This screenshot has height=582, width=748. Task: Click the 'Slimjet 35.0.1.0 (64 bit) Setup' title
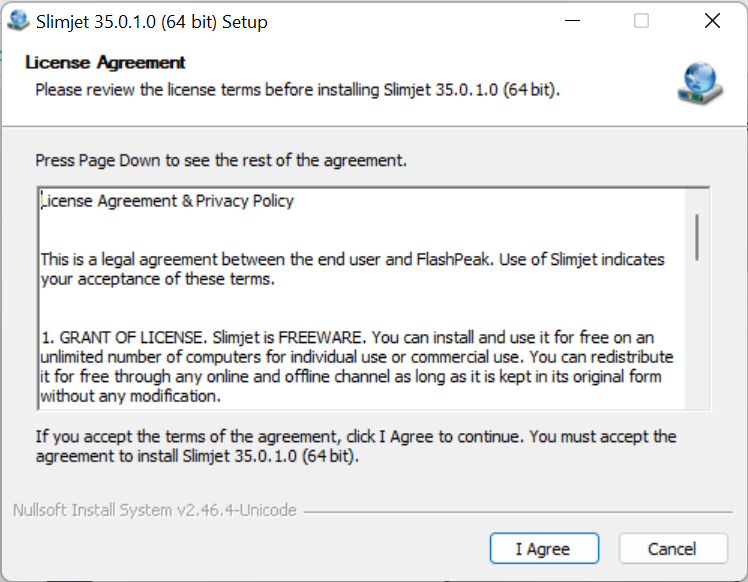[152, 22]
